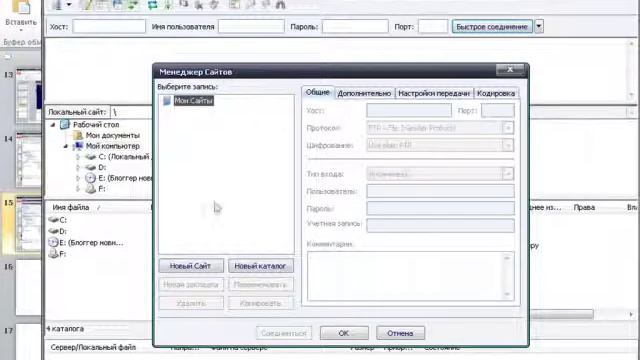Focus the Пользователь field
This screenshot has width=640, height=360.
point(440,191)
